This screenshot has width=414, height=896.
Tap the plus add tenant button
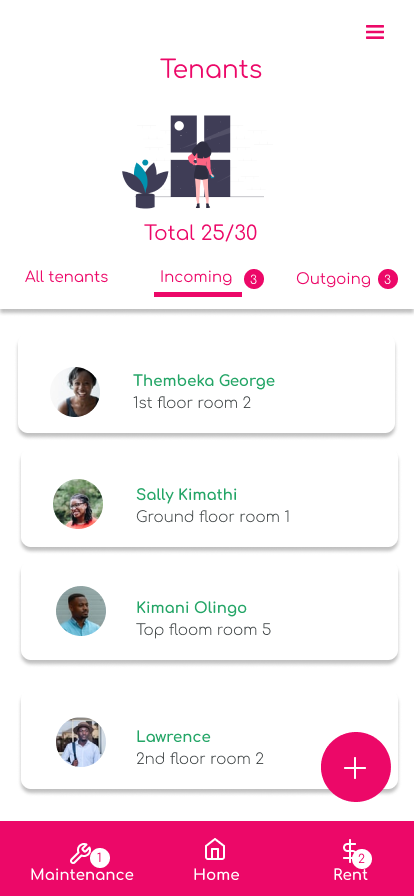pyautogui.click(x=356, y=767)
